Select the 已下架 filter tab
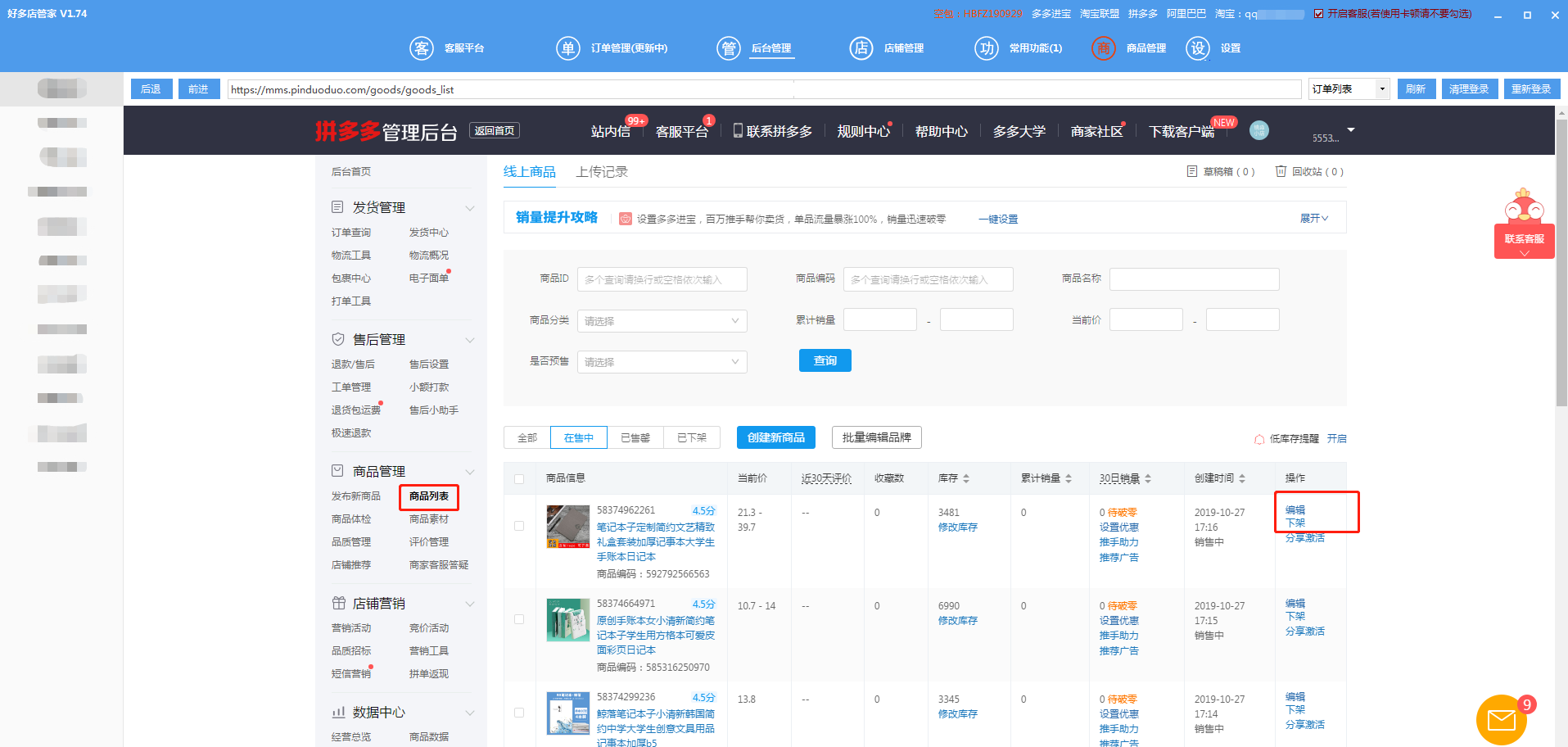This screenshot has height=747, width=1568. click(x=692, y=437)
